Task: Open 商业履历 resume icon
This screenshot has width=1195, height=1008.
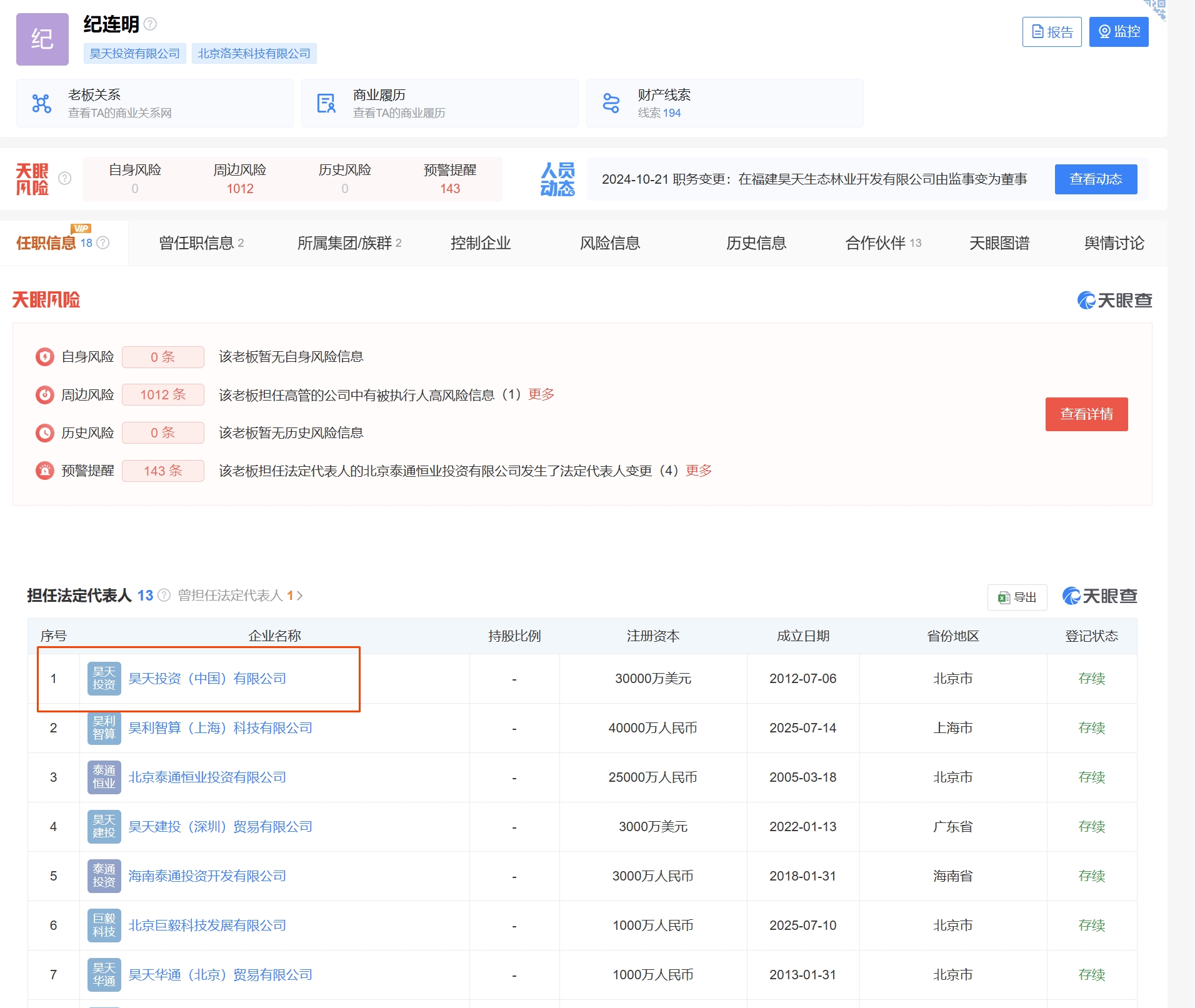Action: click(x=326, y=103)
